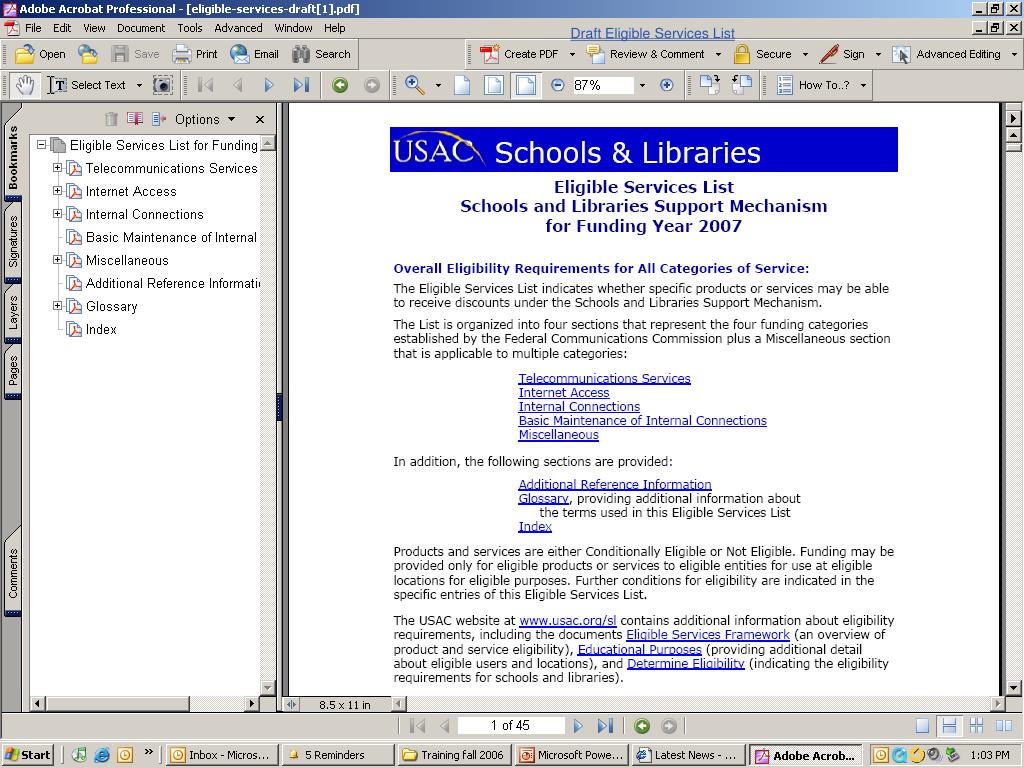1024x768 pixels.
Task: Click the Determine Eligibility link
Action: click(686, 664)
